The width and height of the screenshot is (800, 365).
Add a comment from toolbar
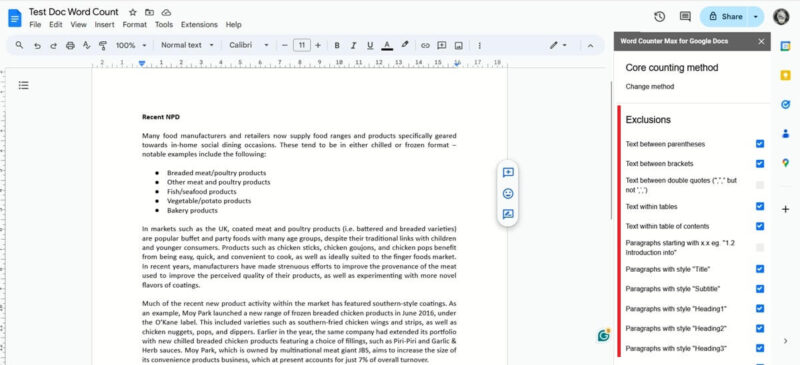(x=442, y=45)
